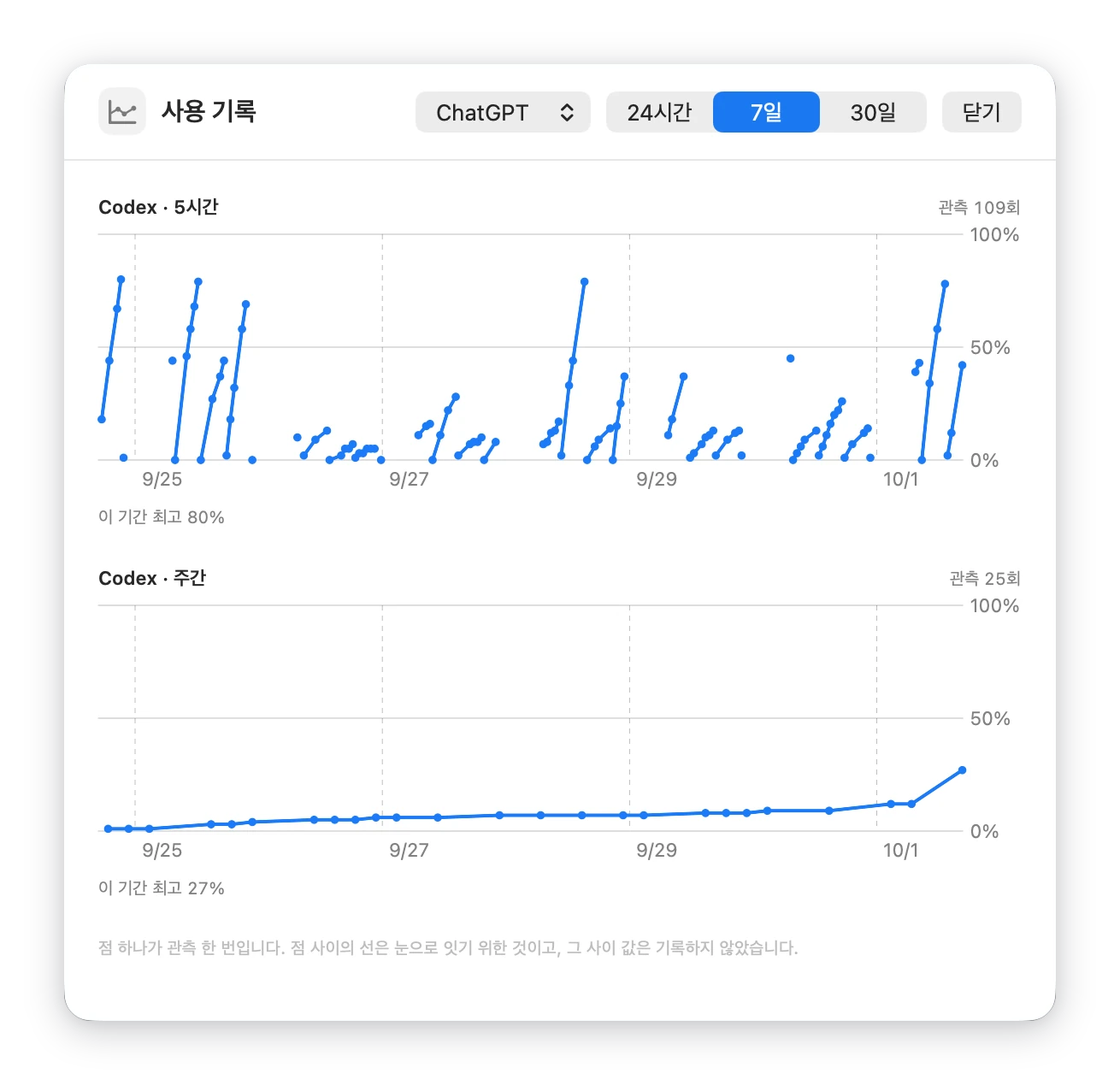Viewport: 1120px width, 1085px height.
Task: Click the 사용 기록 title
Action: 209,111
